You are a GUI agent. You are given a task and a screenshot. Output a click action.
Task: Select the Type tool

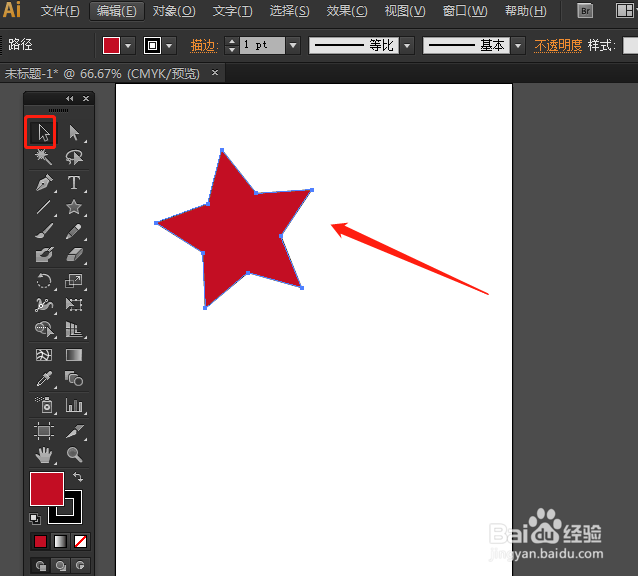click(x=74, y=183)
